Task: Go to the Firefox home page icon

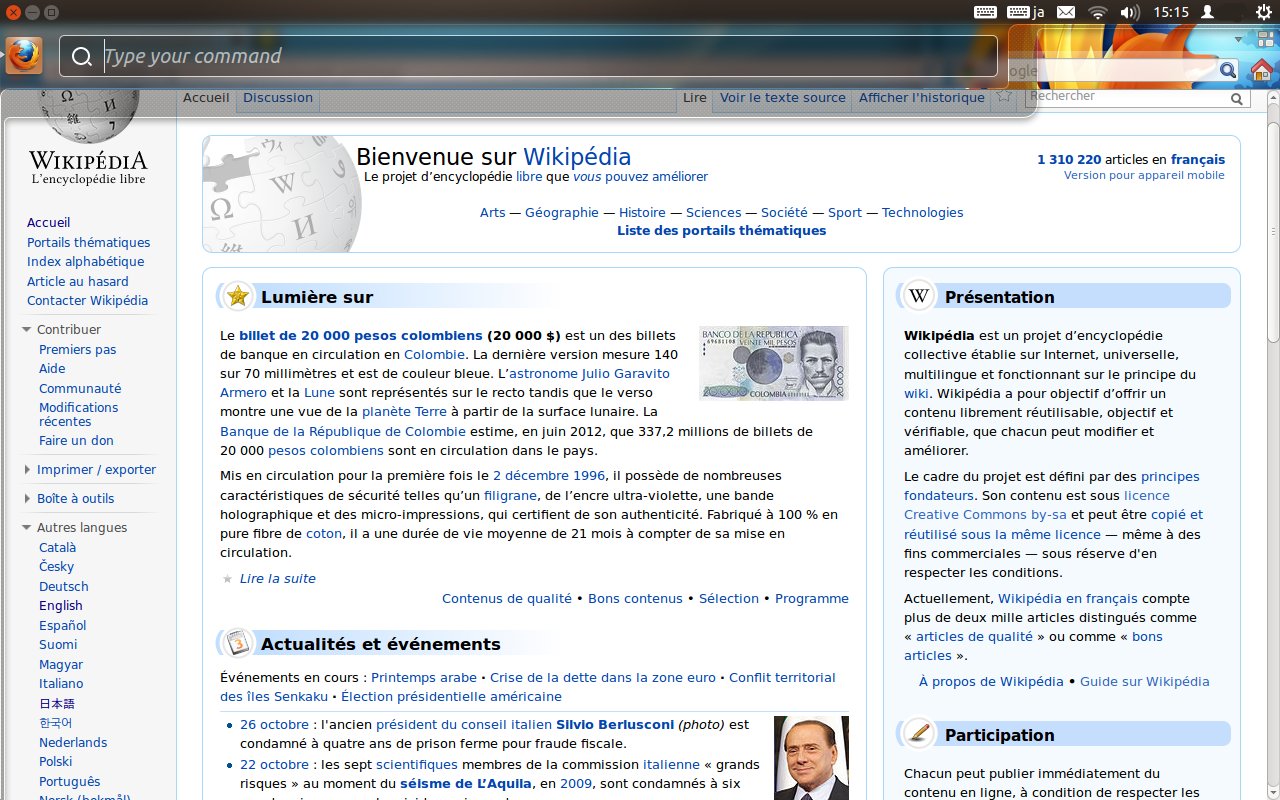Action: (x=1262, y=70)
